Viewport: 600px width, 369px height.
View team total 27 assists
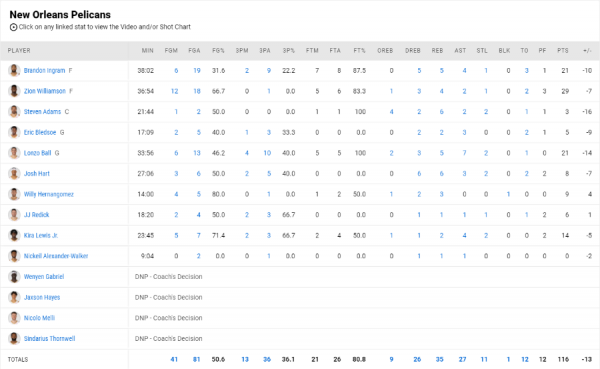coord(462,359)
